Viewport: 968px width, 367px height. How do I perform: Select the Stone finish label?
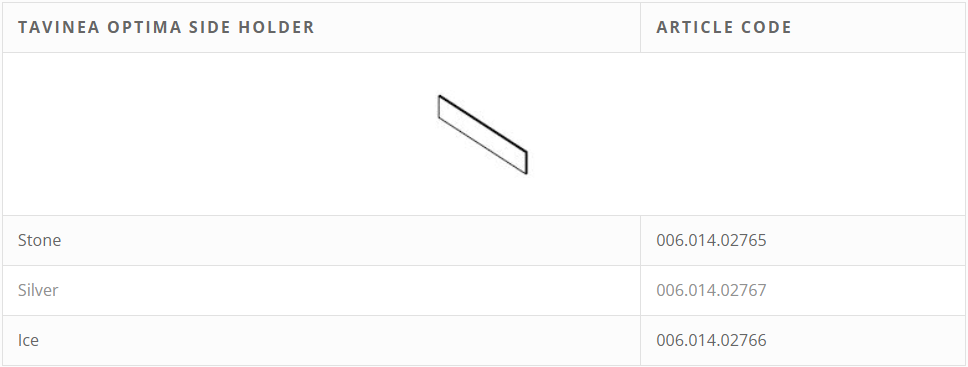(40, 240)
